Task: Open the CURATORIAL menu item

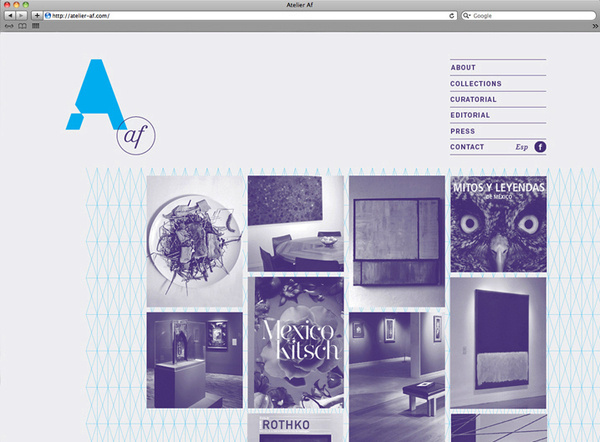Action: pyautogui.click(x=473, y=99)
